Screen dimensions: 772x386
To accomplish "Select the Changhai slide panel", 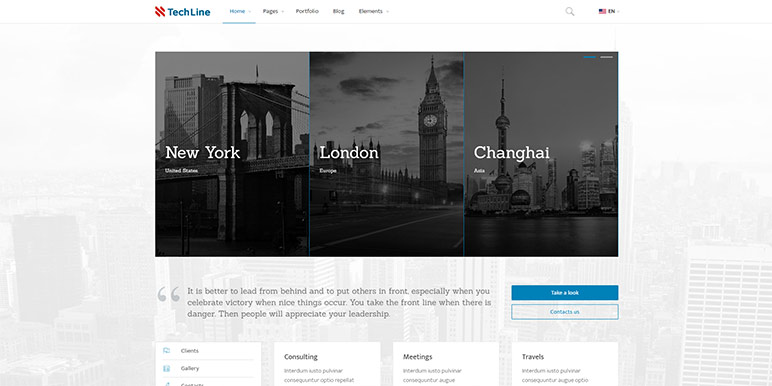I will click(x=541, y=154).
